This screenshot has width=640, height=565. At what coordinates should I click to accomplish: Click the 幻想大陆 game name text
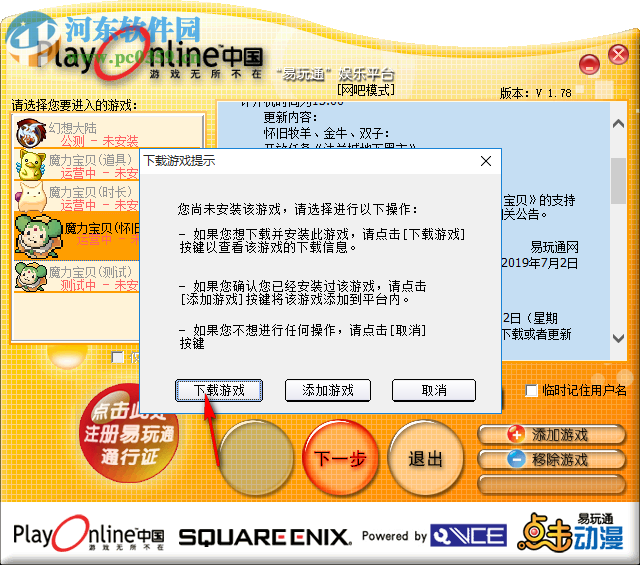click(x=73, y=128)
